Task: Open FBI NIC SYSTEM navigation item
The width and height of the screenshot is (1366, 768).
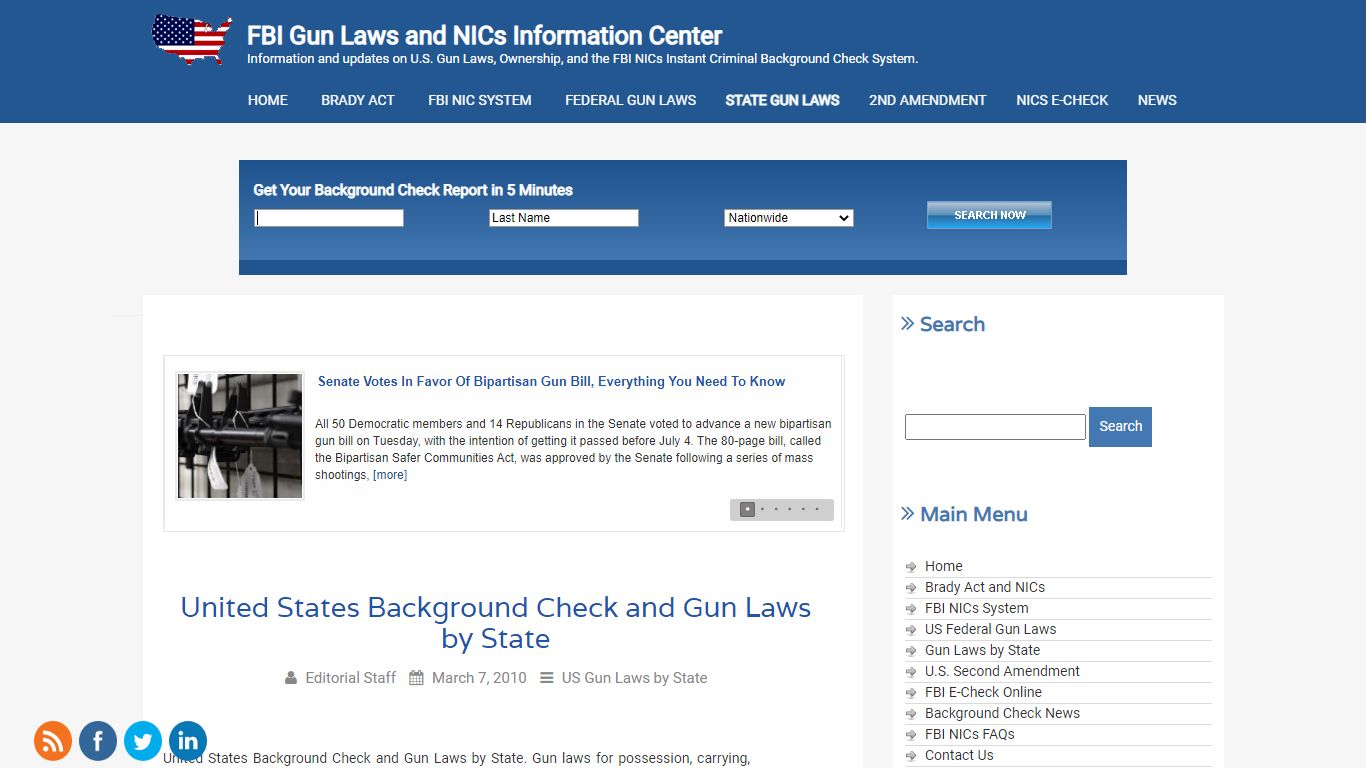Action: click(x=480, y=100)
